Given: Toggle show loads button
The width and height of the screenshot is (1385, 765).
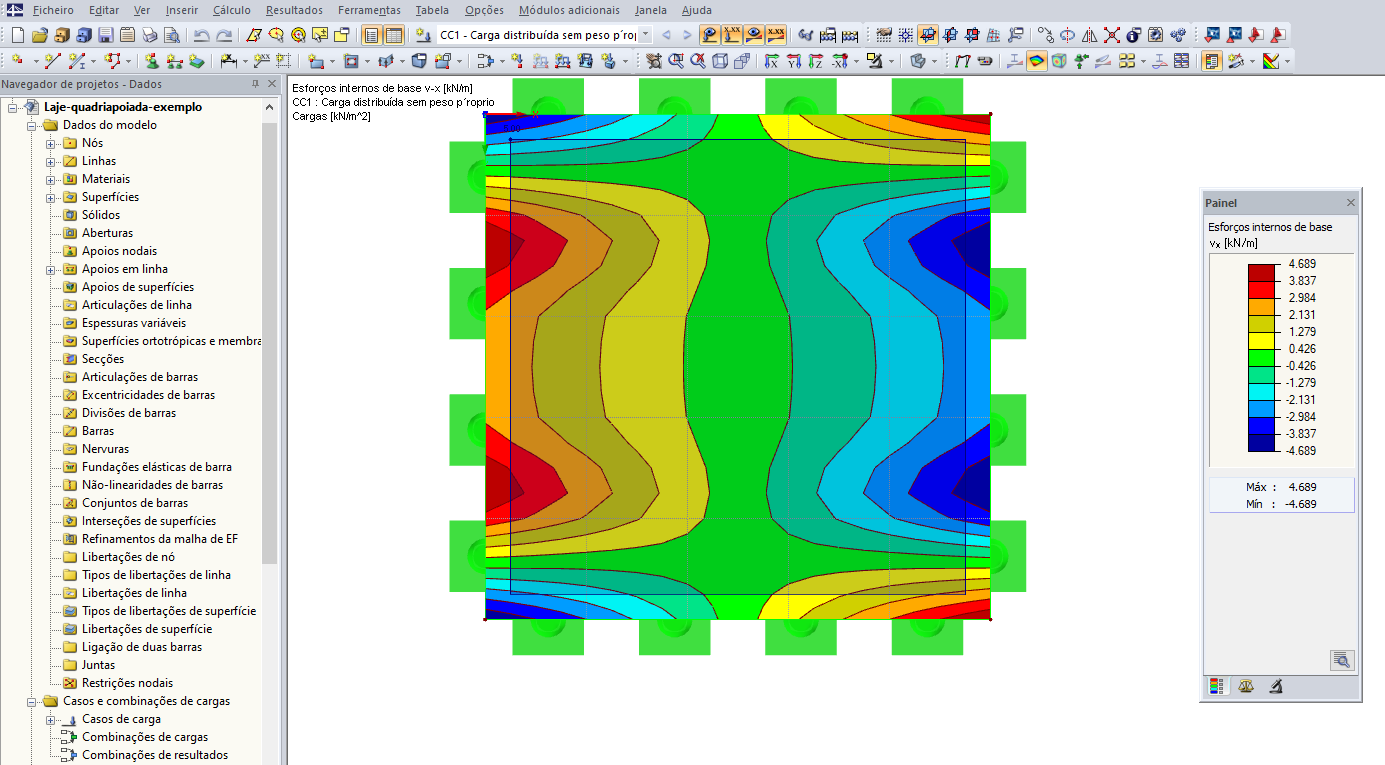Looking at the screenshot, I should 709,35.
